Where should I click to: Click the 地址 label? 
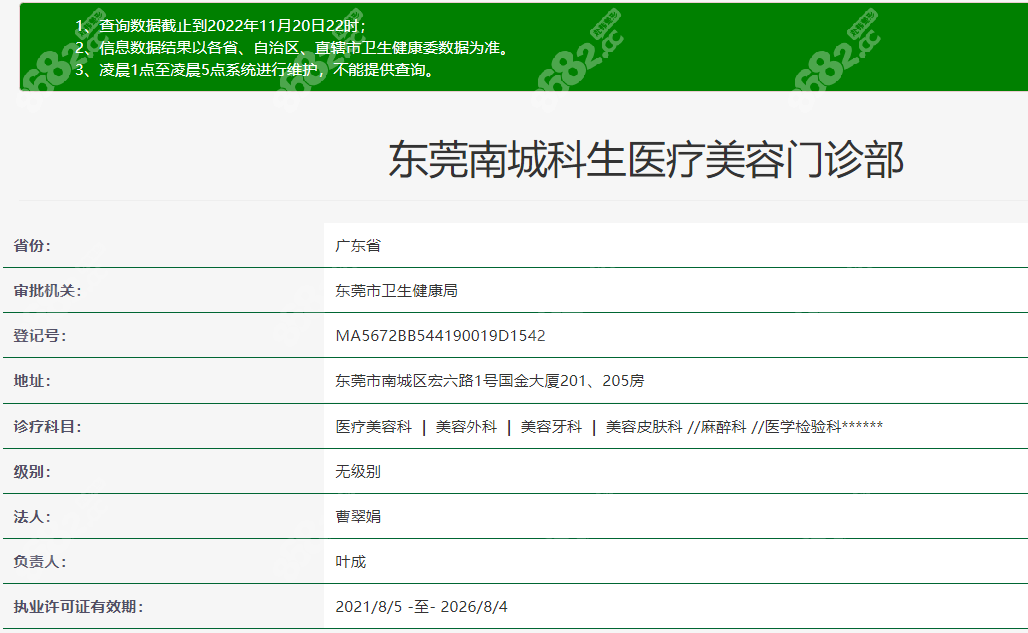32,381
